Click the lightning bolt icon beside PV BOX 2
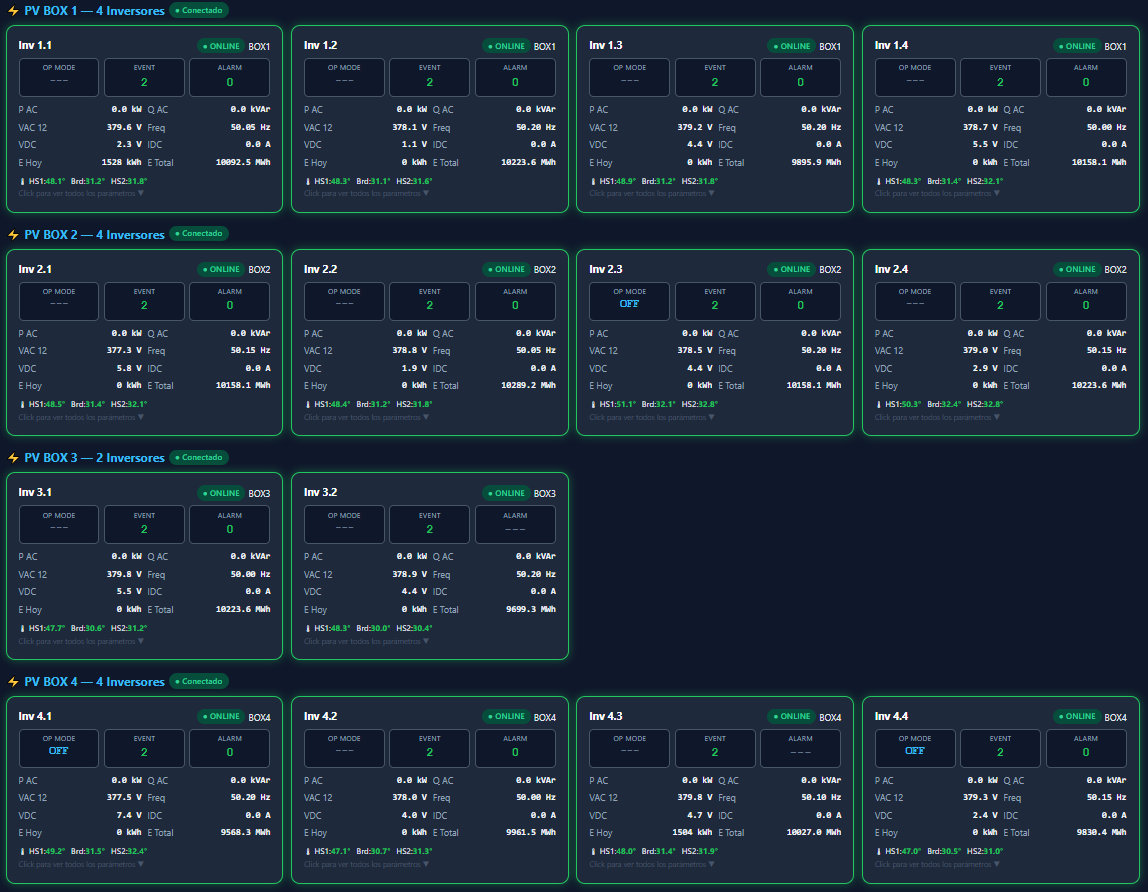Viewport: 1148px width, 892px height. point(14,234)
